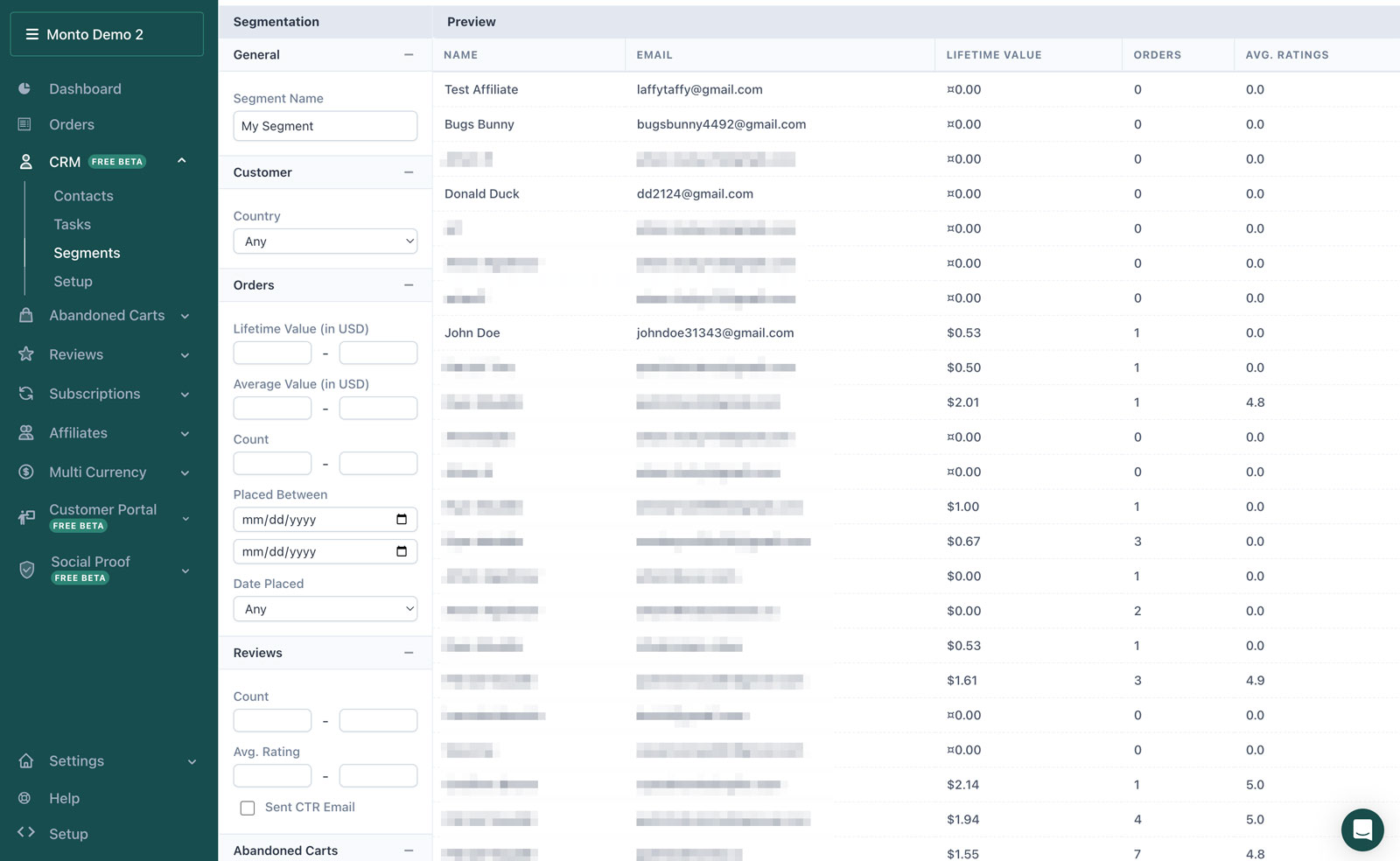Click the Customer Portal icon
The image size is (1400, 861).
[26, 517]
